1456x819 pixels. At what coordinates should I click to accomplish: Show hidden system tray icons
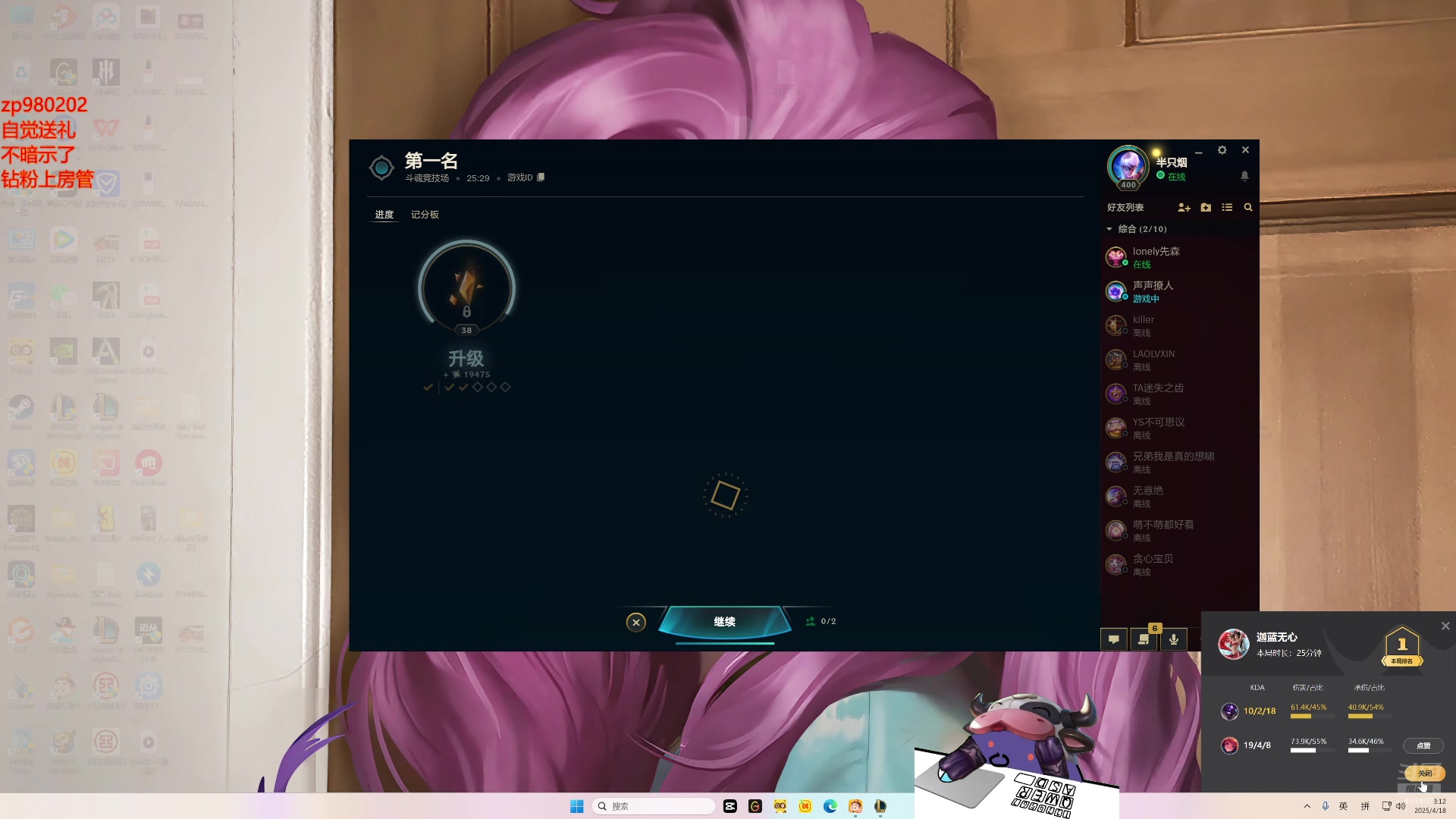click(1307, 806)
